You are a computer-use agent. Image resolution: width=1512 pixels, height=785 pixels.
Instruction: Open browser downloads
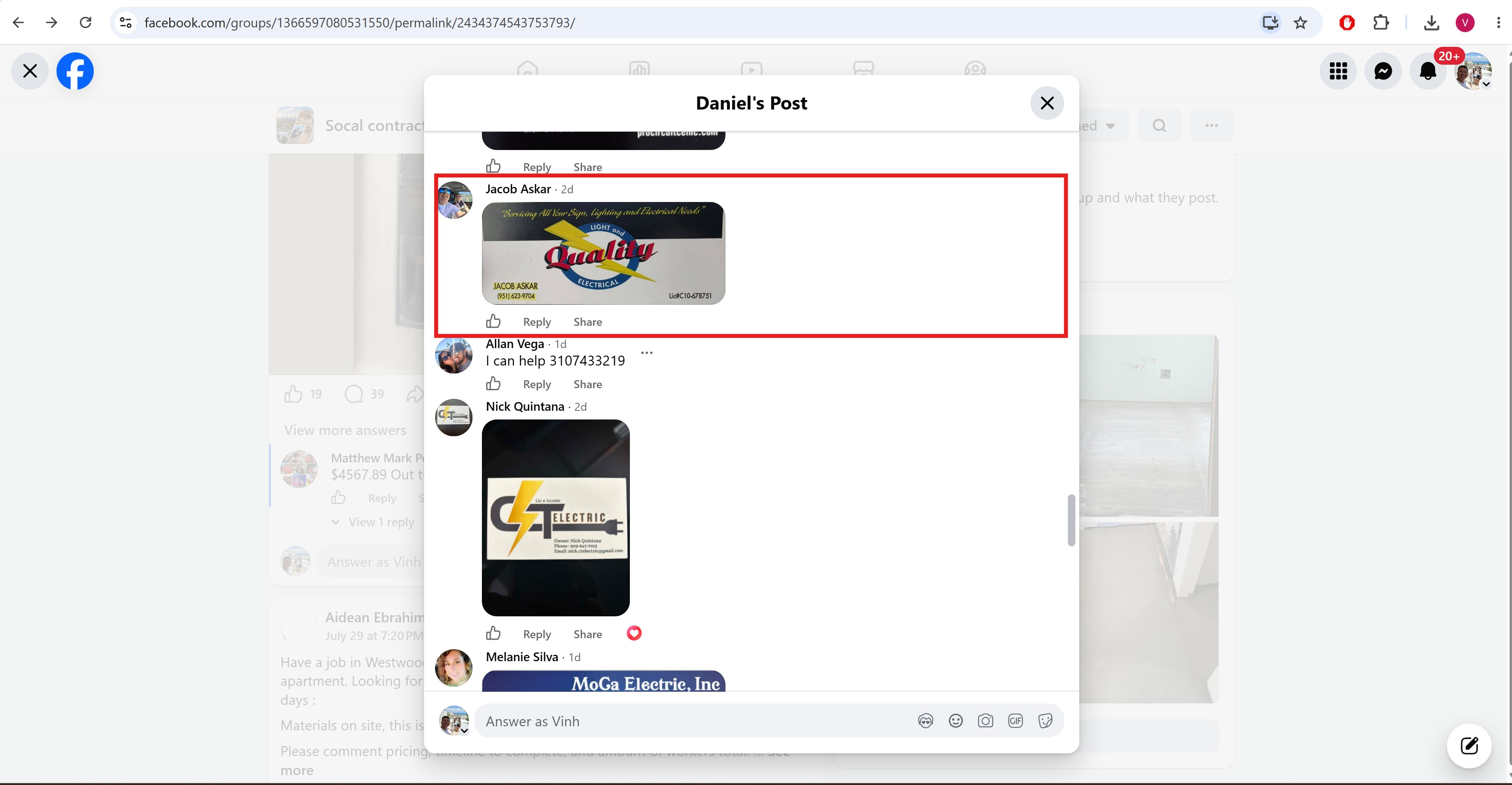(x=1431, y=22)
